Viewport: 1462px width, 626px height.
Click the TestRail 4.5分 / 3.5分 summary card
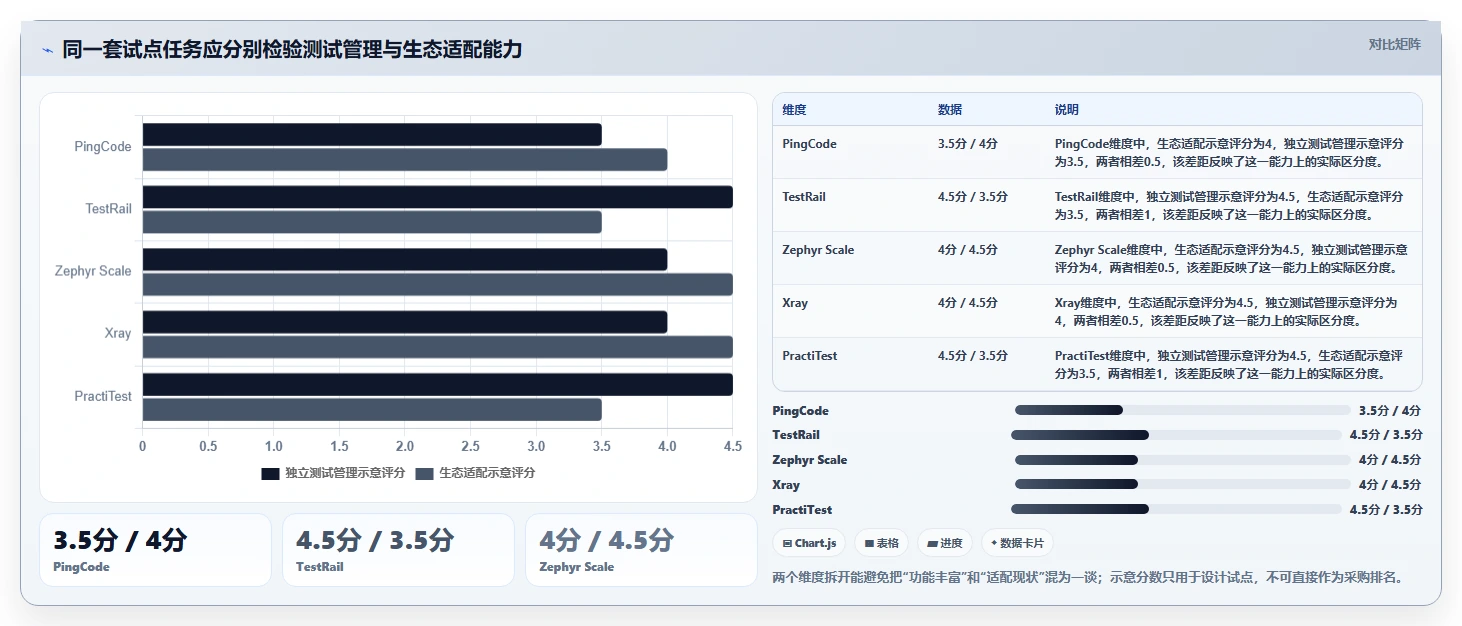click(398, 550)
